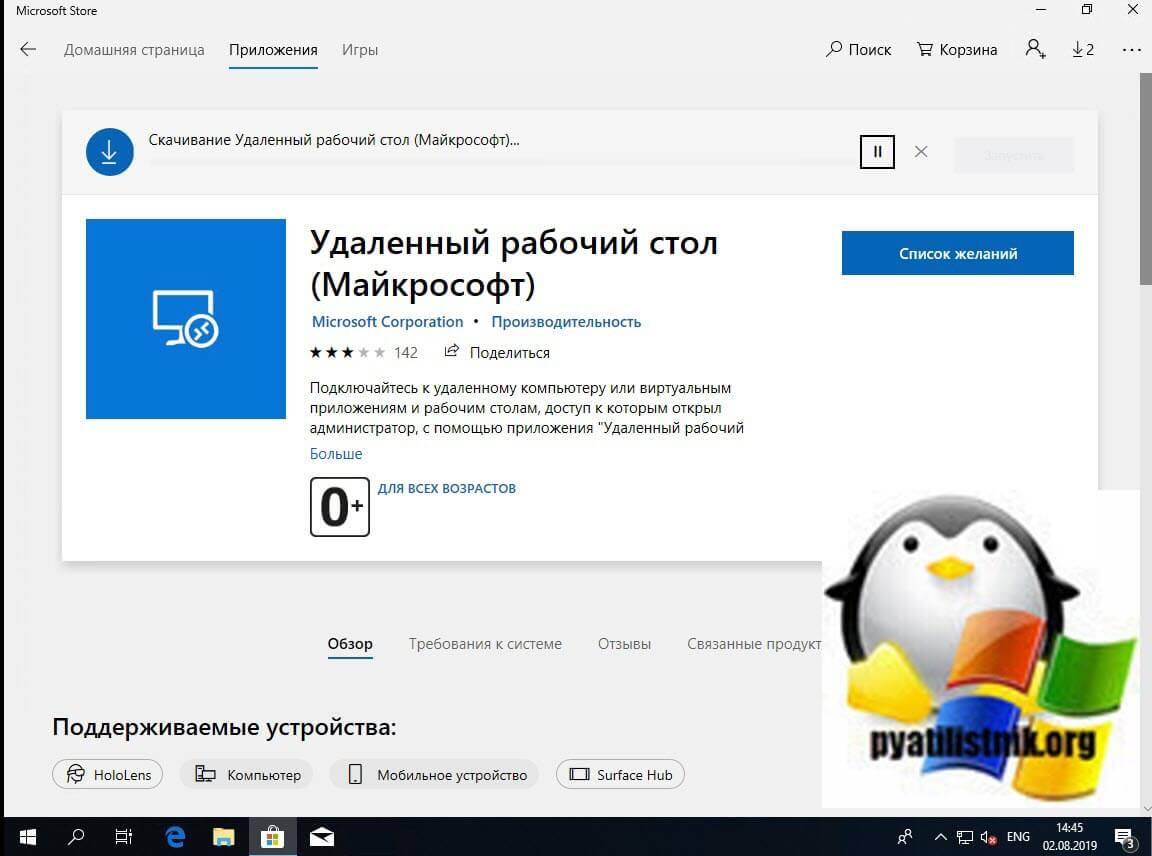Select the Мобильное устройство device chip
The height and width of the screenshot is (856, 1152).
[434, 774]
